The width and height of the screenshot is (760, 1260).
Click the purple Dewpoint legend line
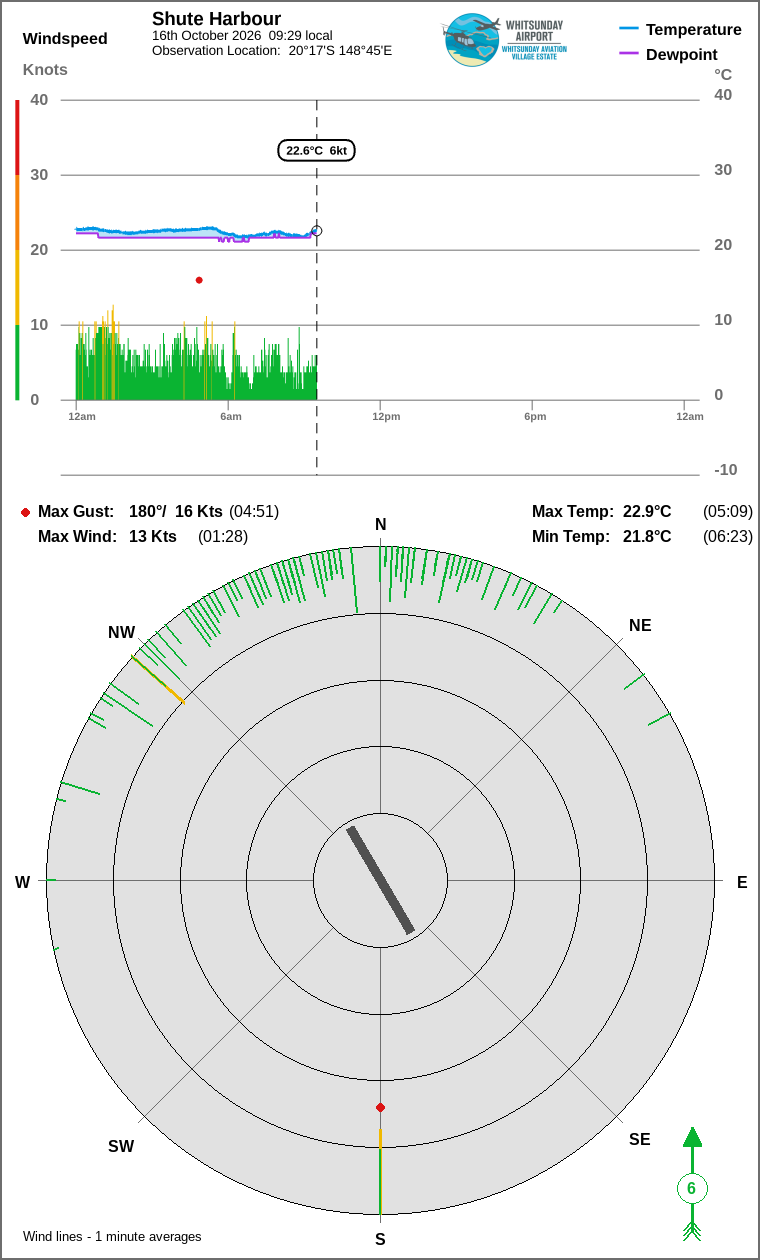(x=629, y=54)
